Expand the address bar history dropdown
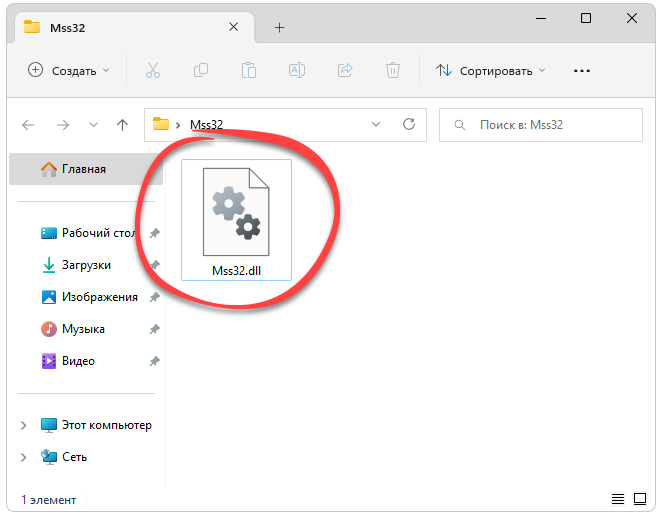Image resolution: width=662 pixels, height=515 pixels. click(376, 124)
